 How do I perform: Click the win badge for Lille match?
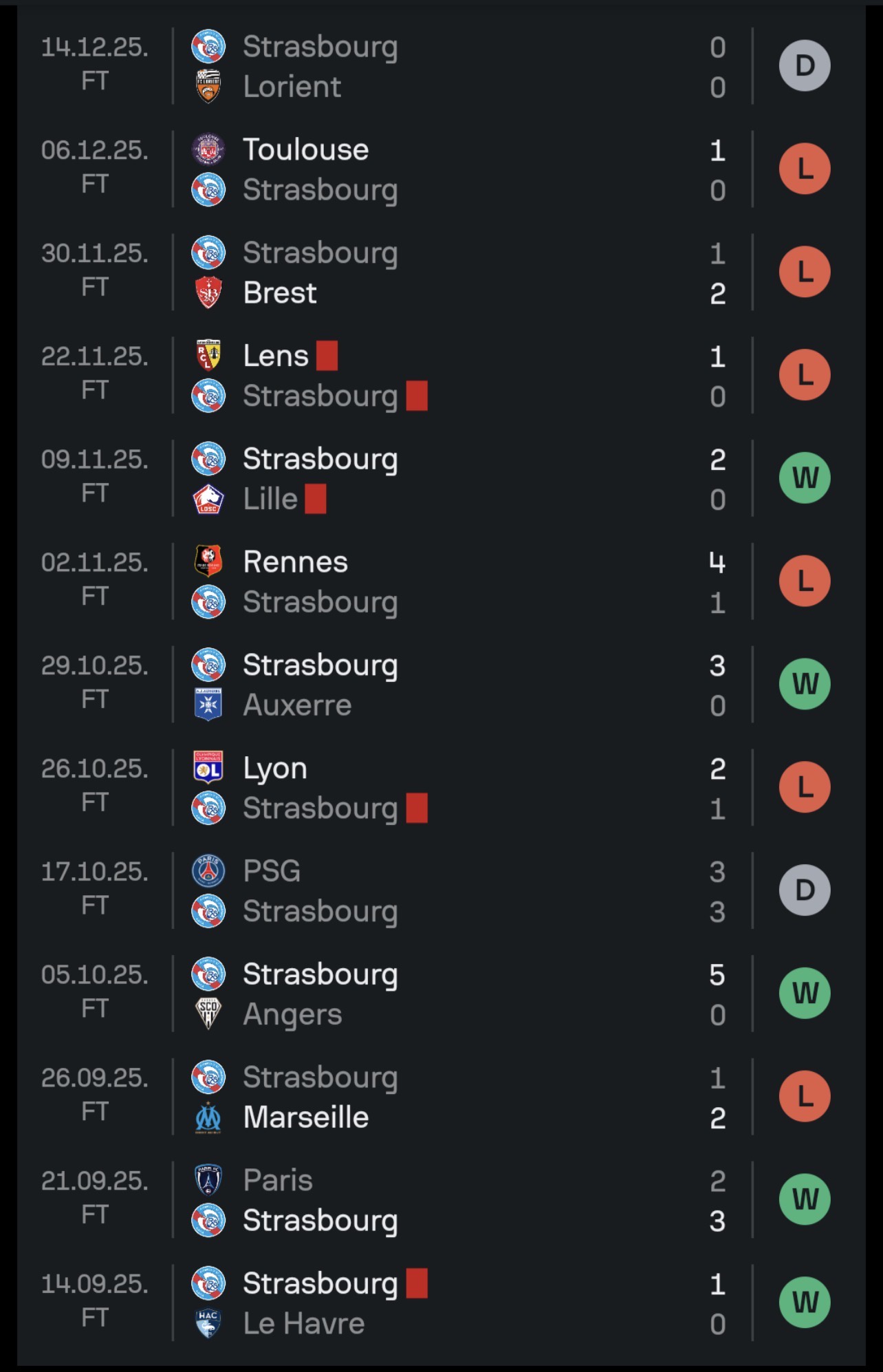tap(805, 478)
